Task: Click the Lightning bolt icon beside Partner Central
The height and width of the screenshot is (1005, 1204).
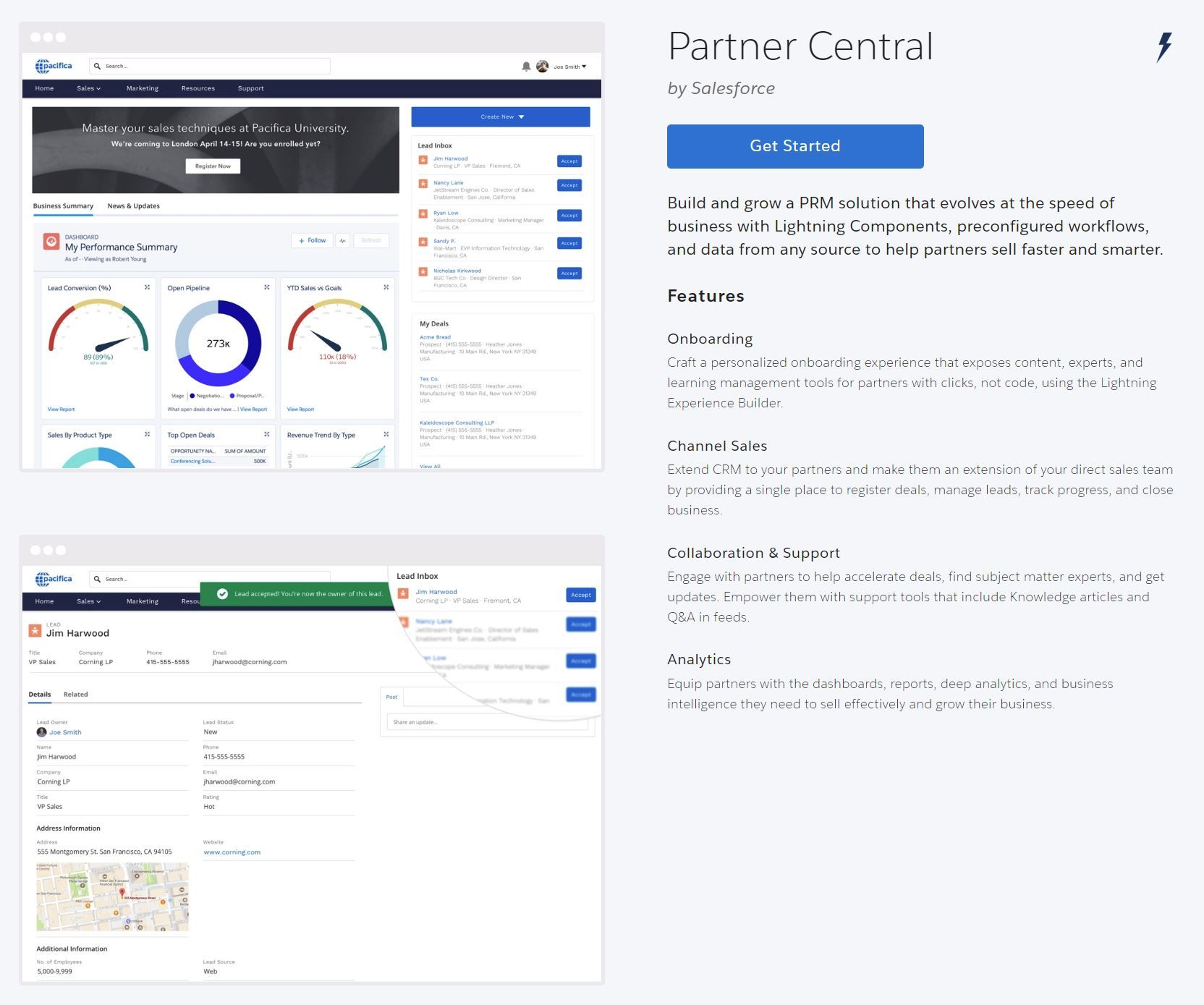Action: pyautogui.click(x=1163, y=47)
